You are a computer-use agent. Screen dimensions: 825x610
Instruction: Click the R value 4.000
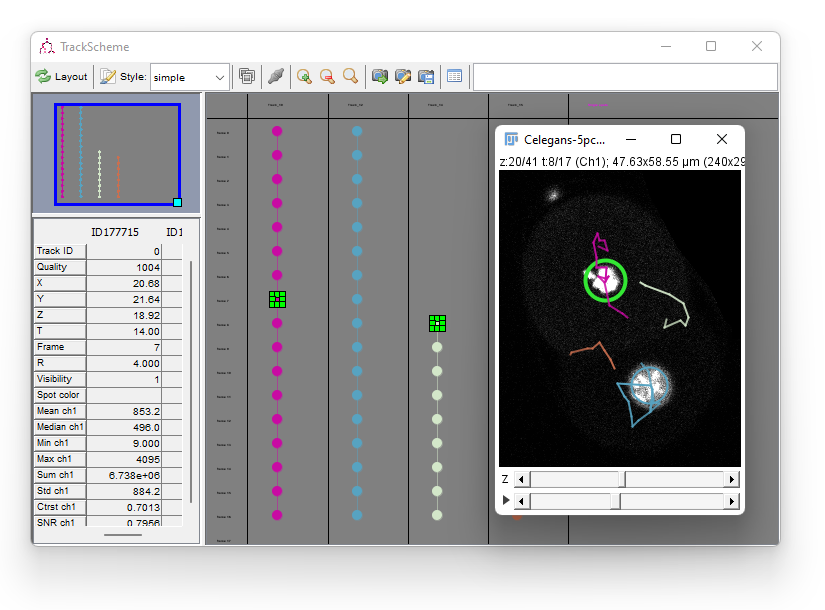(x=124, y=364)
